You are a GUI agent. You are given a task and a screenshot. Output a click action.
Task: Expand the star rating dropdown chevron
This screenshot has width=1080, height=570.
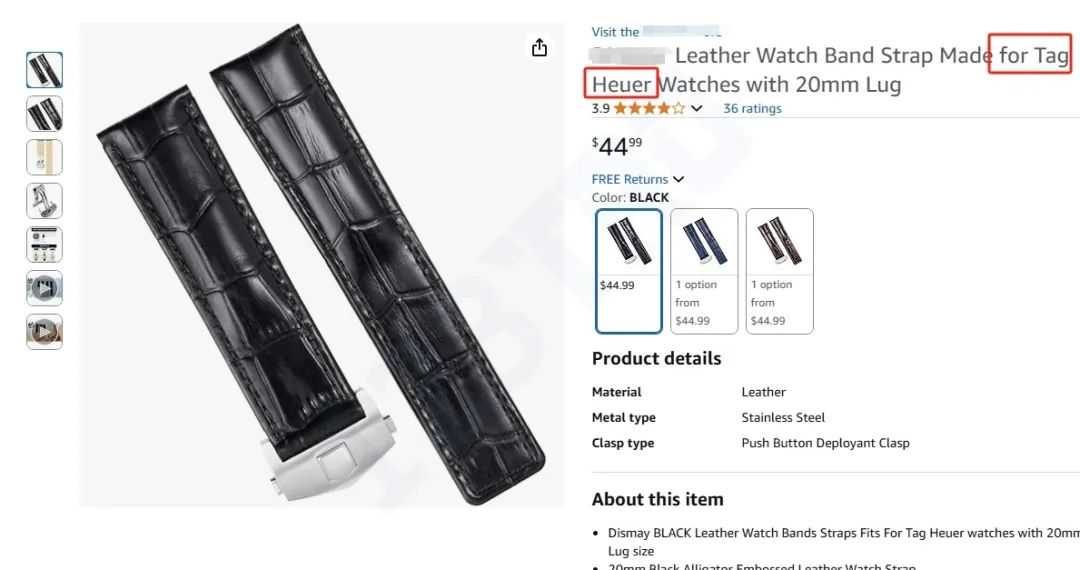(x=696, y=108)
